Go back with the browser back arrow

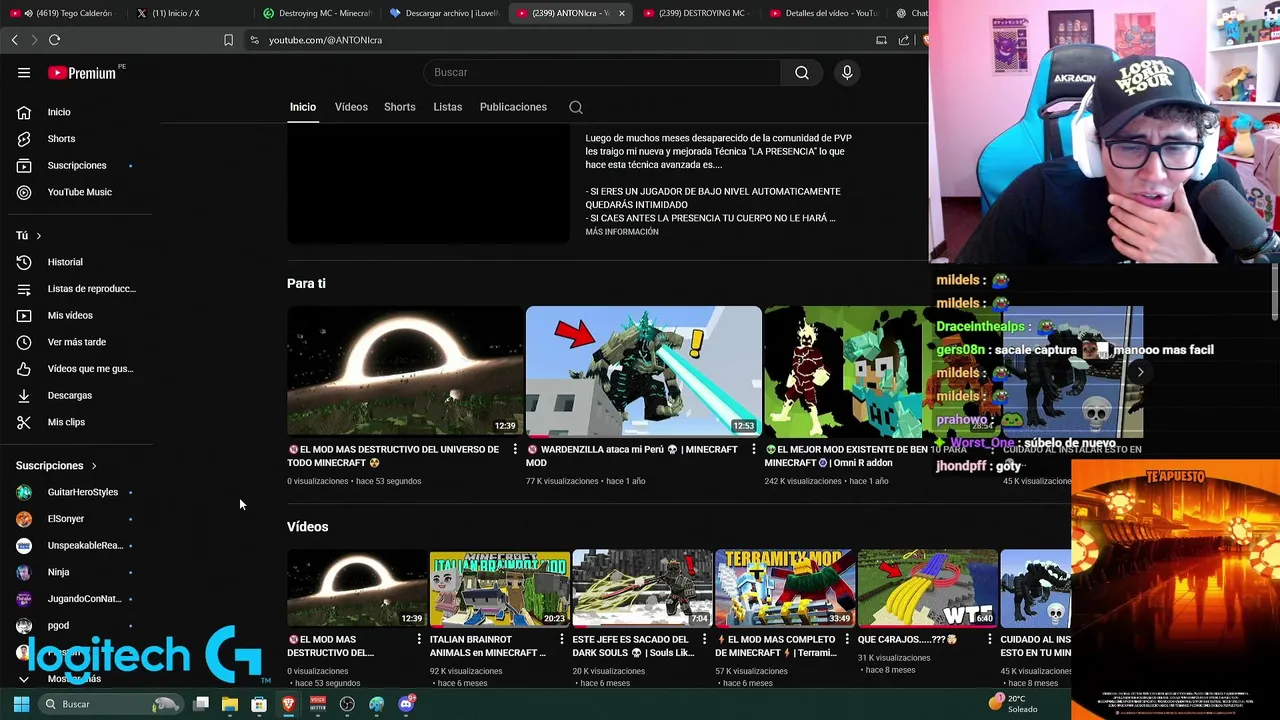pyautogui.click(x=14, y=40)
